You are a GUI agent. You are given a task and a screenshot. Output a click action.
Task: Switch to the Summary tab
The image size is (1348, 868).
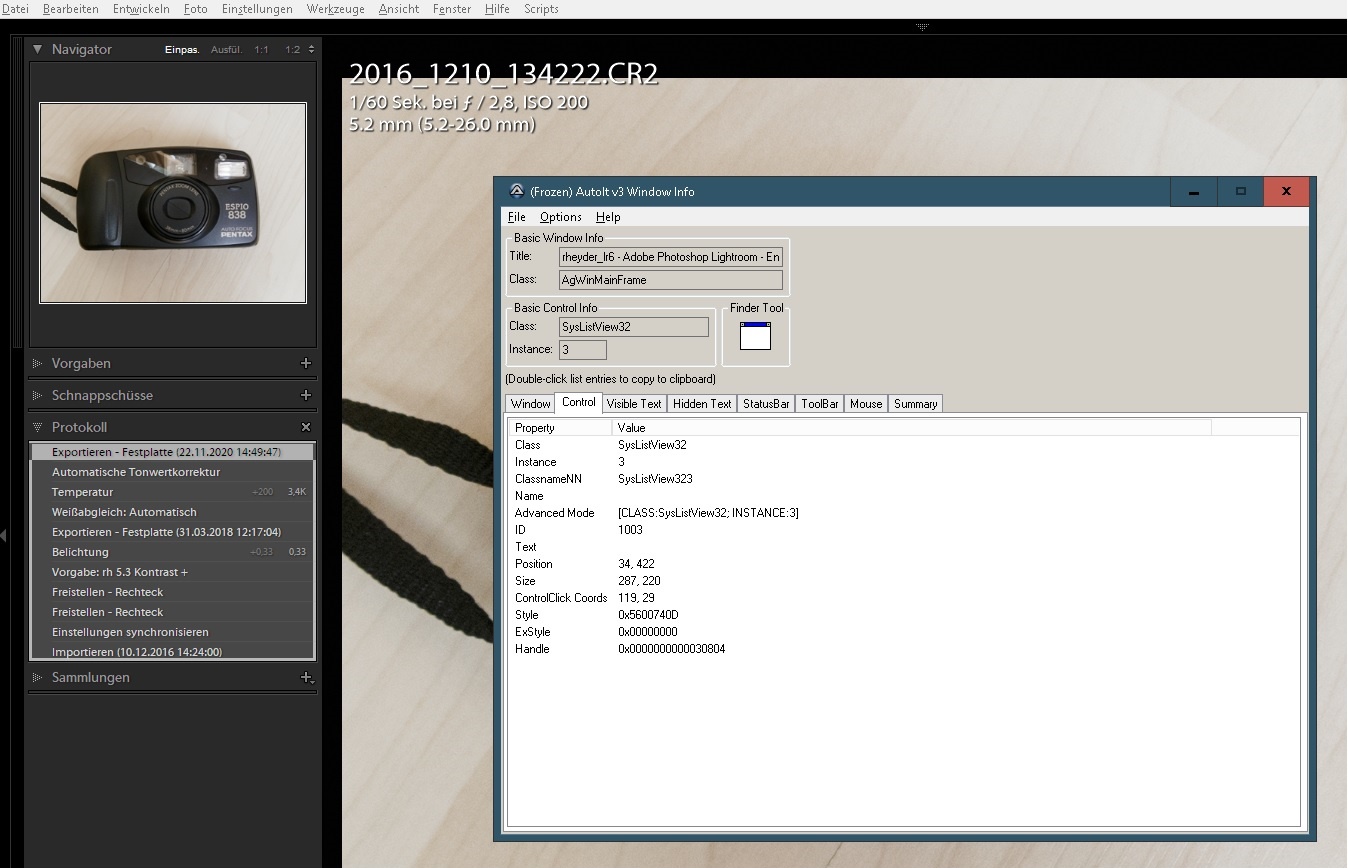tap(915, 404)
